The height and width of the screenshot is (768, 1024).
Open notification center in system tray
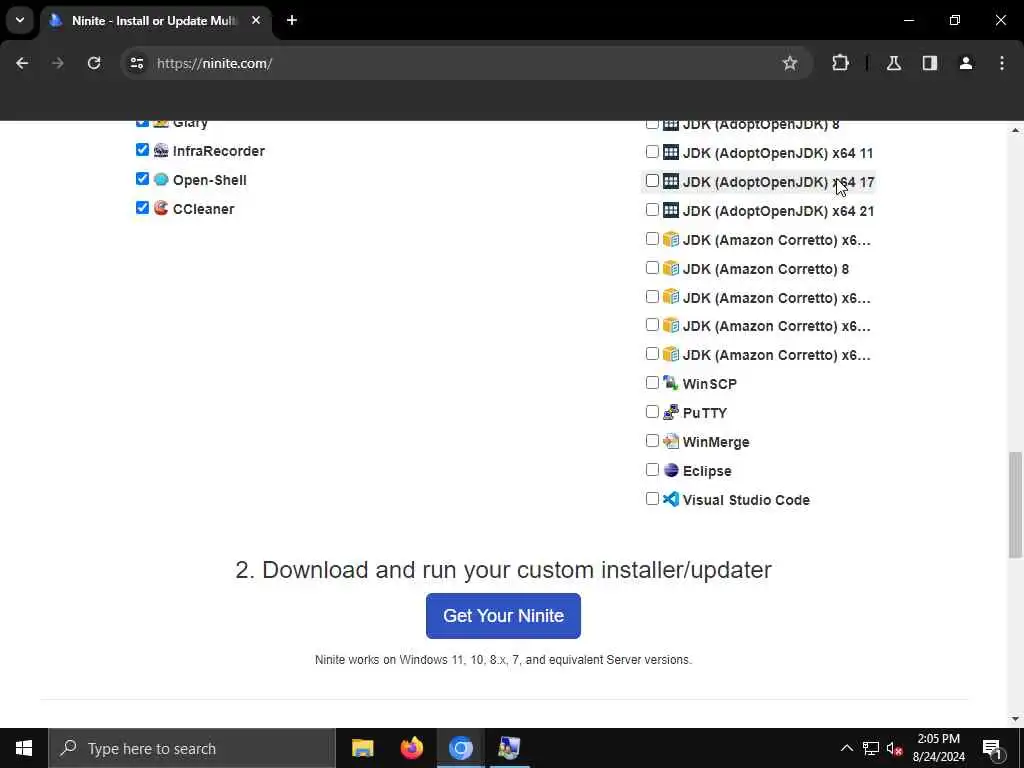[993, 748]
